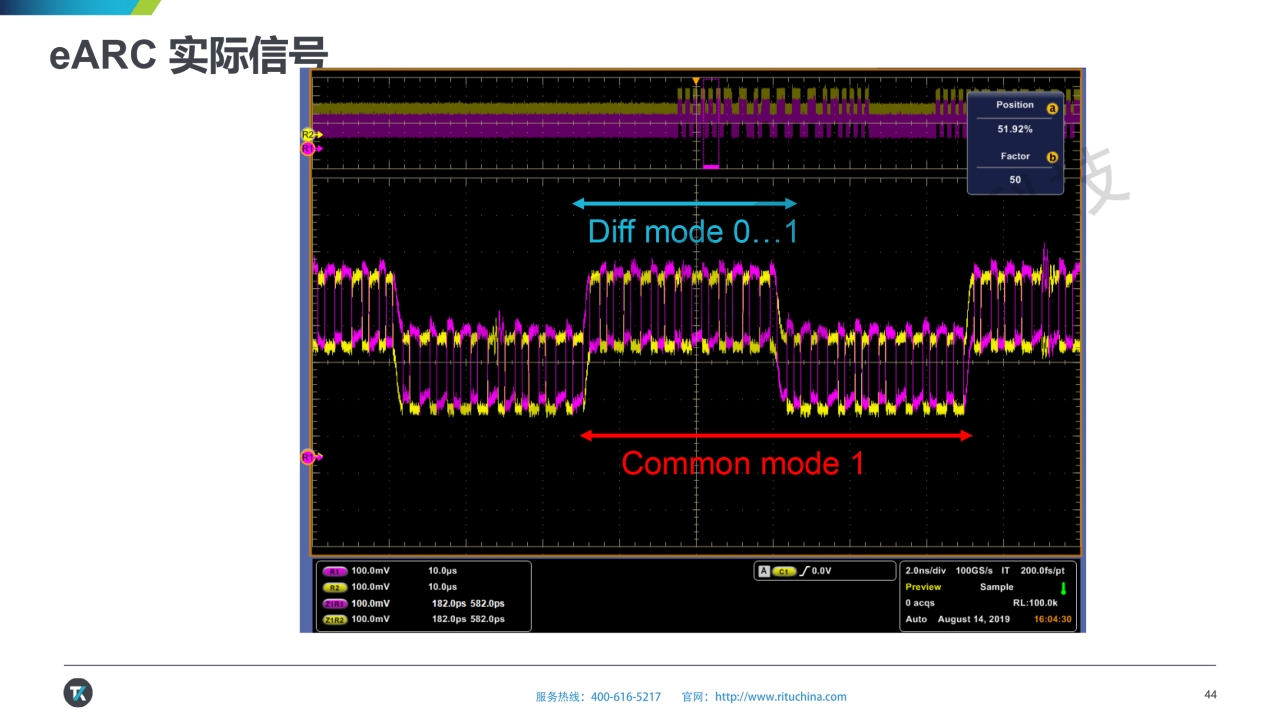Select the Z1R2 zoom waveform badge
The width and height of the screenshot is (1280, 720).
[x=335, y=620]
